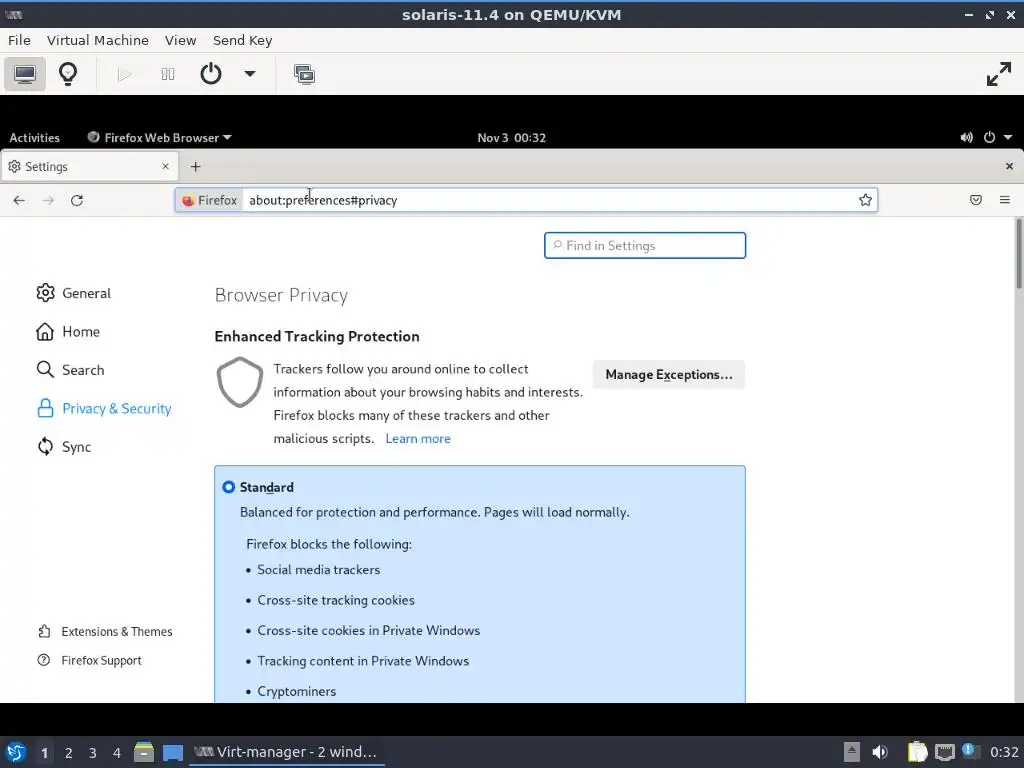
Task: Click Manage Exceptions button
Action: coord(669,375)
